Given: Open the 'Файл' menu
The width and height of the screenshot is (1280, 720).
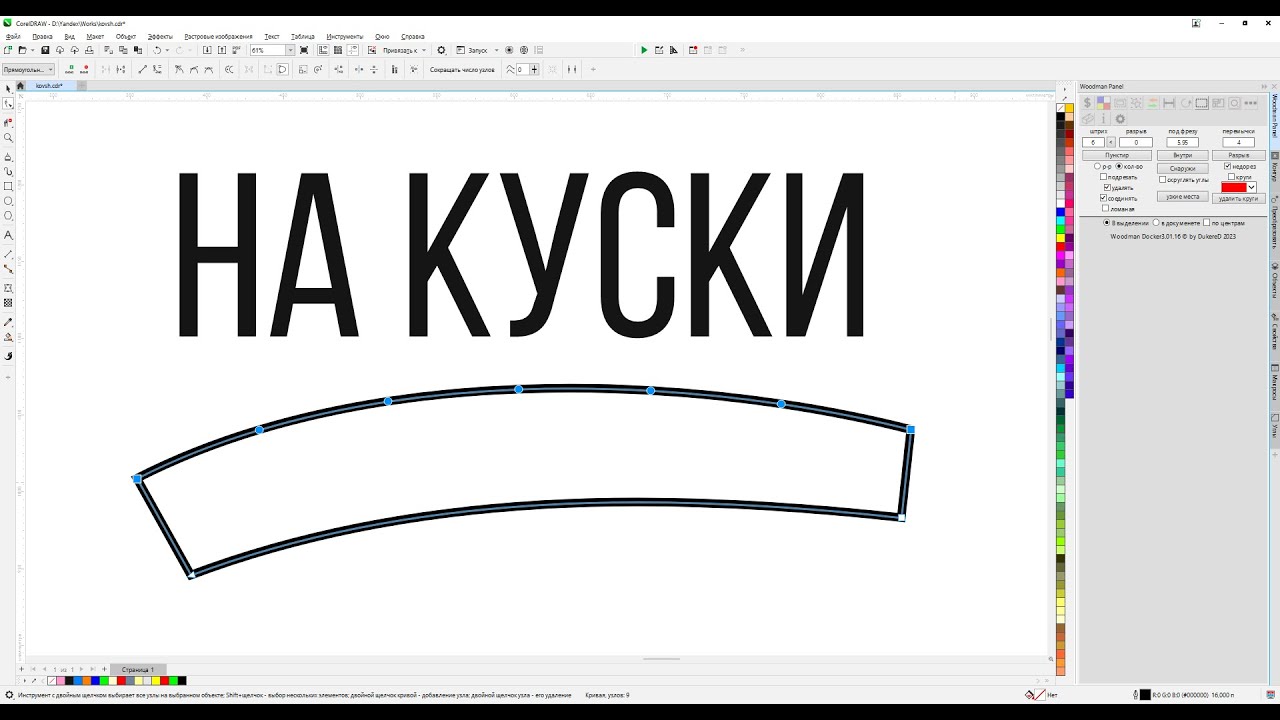Looking at the screenshot, I should pos(13,36).
